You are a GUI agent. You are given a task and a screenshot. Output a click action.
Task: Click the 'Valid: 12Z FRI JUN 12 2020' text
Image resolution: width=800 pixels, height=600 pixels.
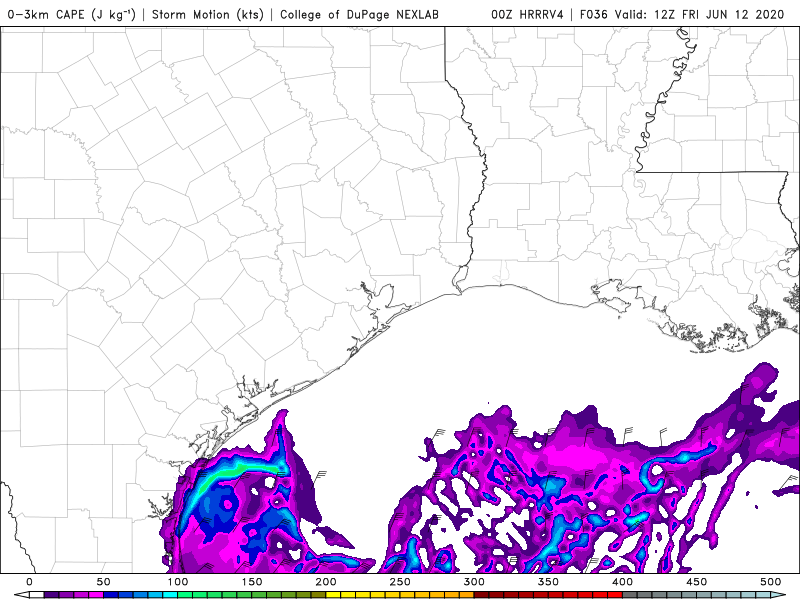click(699, 14)
